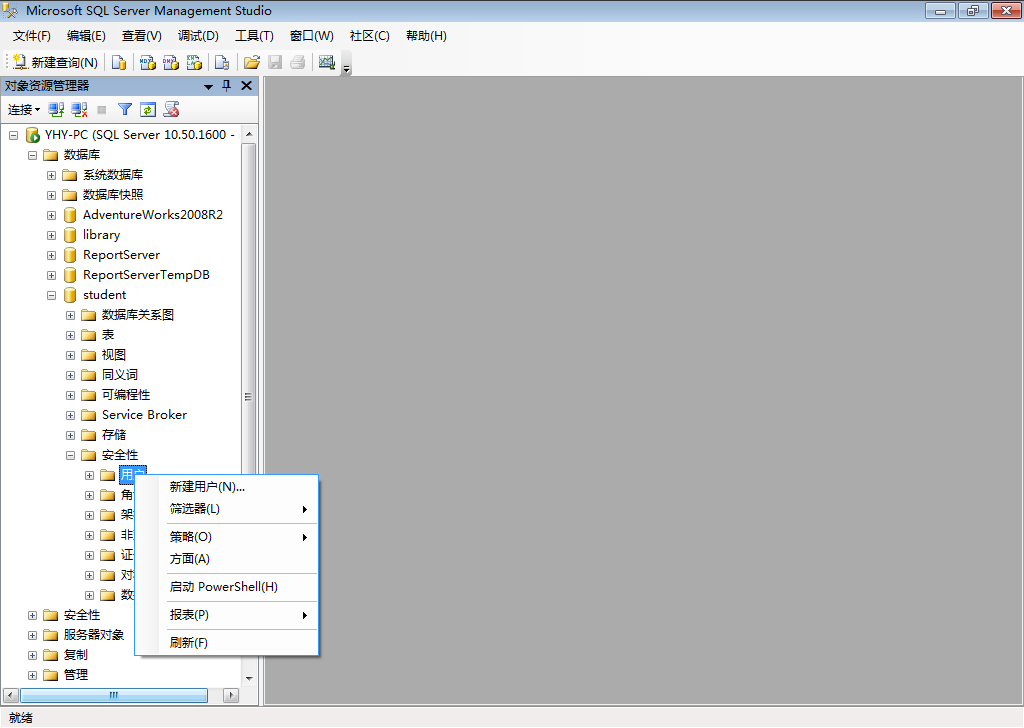
Task: Click the Analysis Services MDX query icon
Action: coord(148,62)
